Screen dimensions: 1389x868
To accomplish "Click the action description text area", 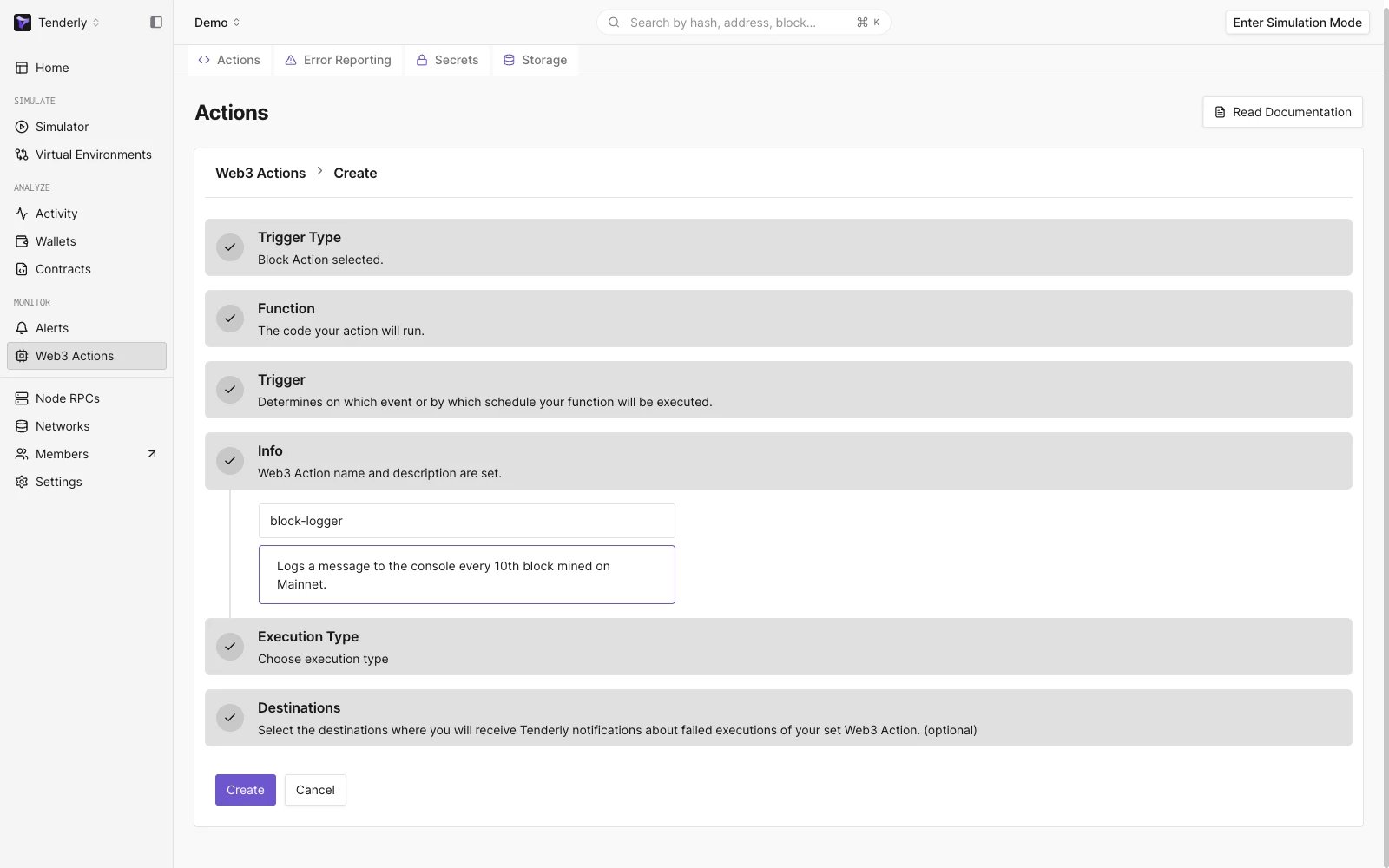I will tap(467, 575).
